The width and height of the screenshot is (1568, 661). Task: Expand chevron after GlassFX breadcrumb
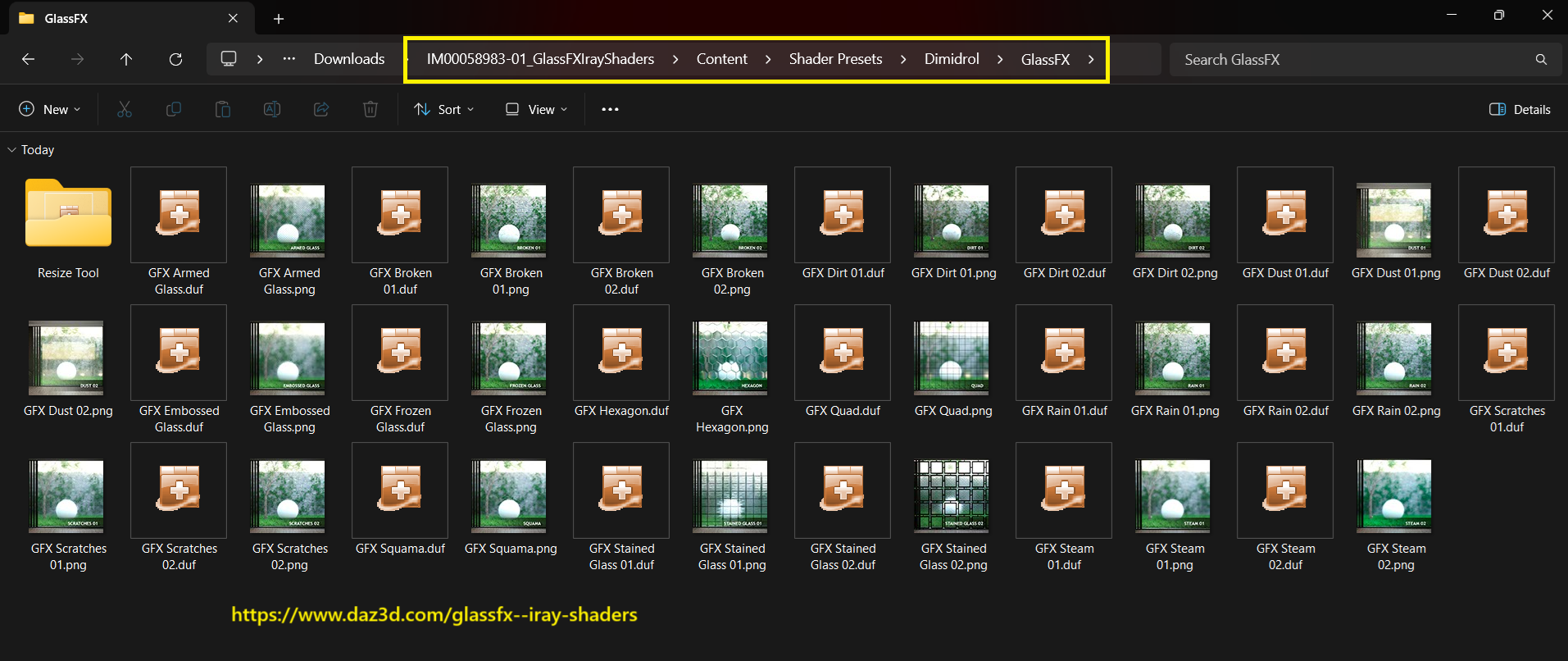pos(1091,59)
